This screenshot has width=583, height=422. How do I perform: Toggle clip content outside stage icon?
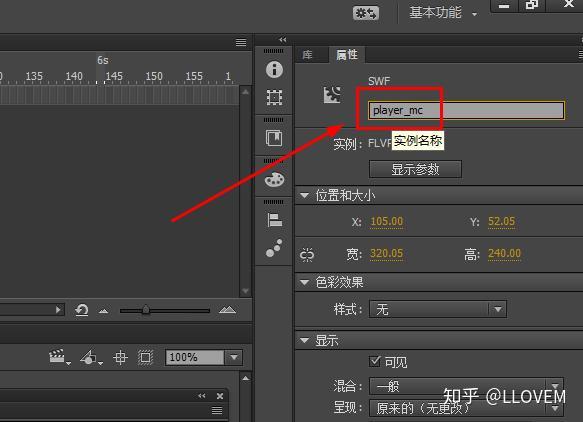[145, 357]
